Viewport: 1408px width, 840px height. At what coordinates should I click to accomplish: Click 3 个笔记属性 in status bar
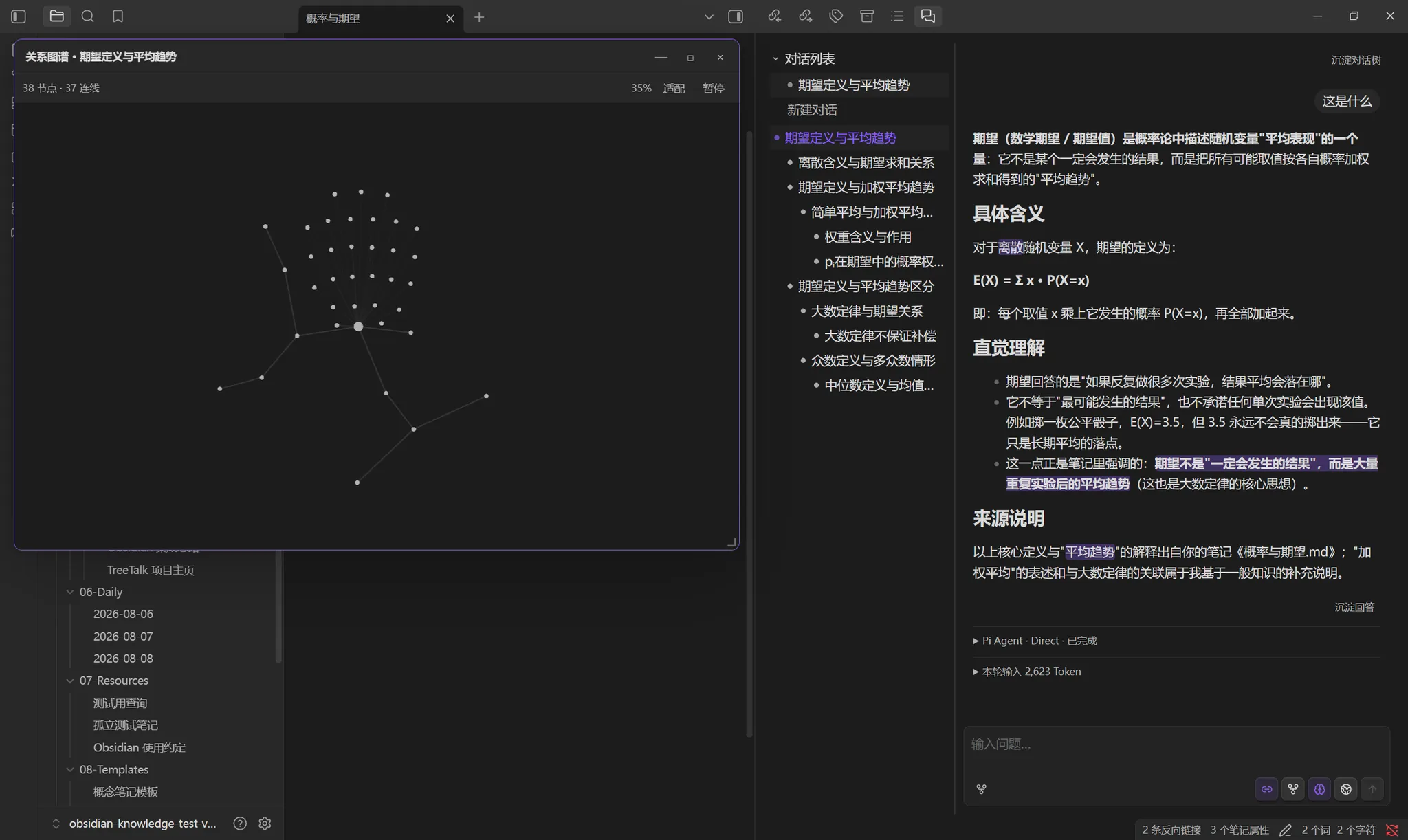(1240, 830)
